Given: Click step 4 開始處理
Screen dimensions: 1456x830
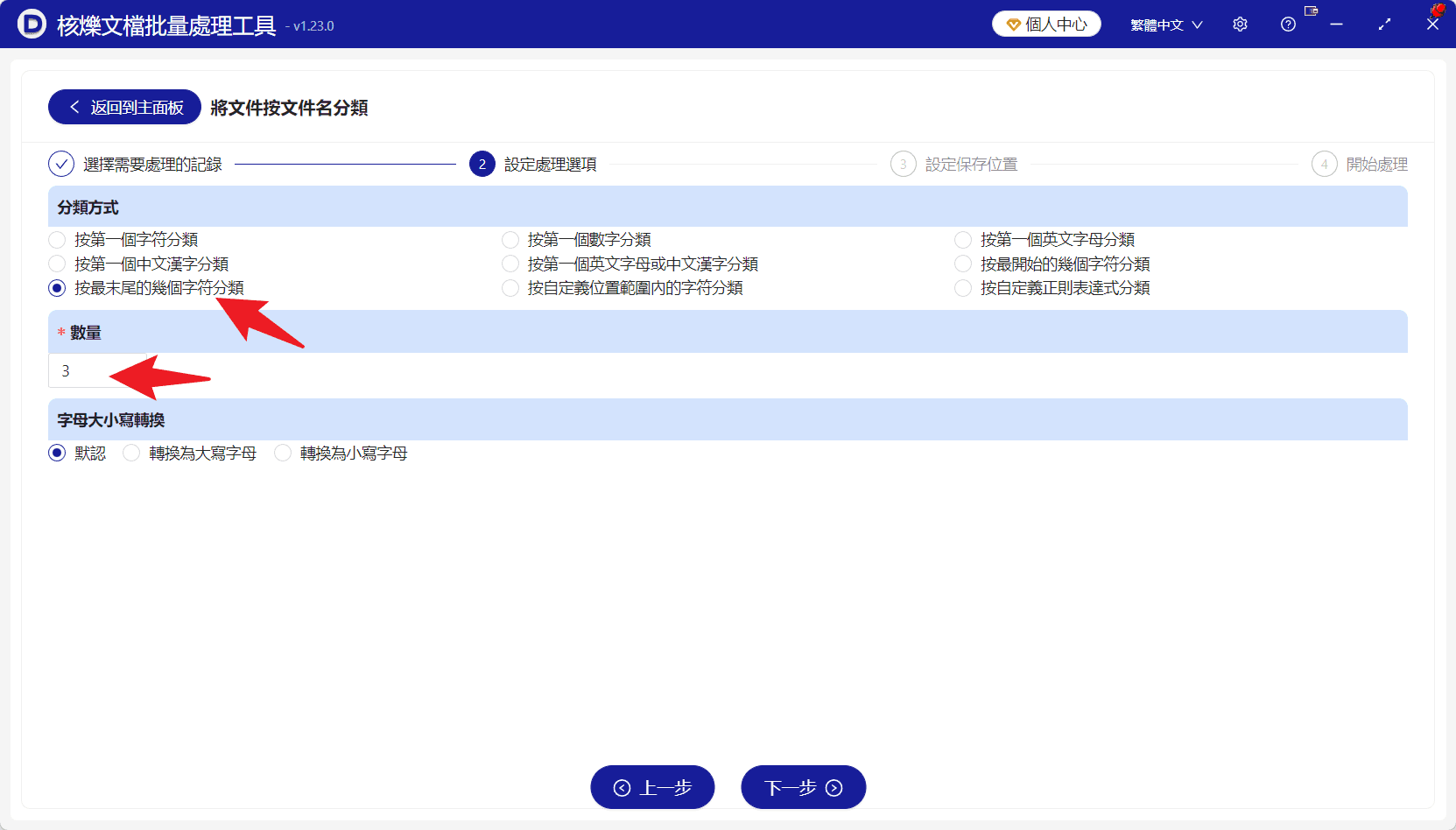Looking at the screenshot, I should pos(1360,164).
